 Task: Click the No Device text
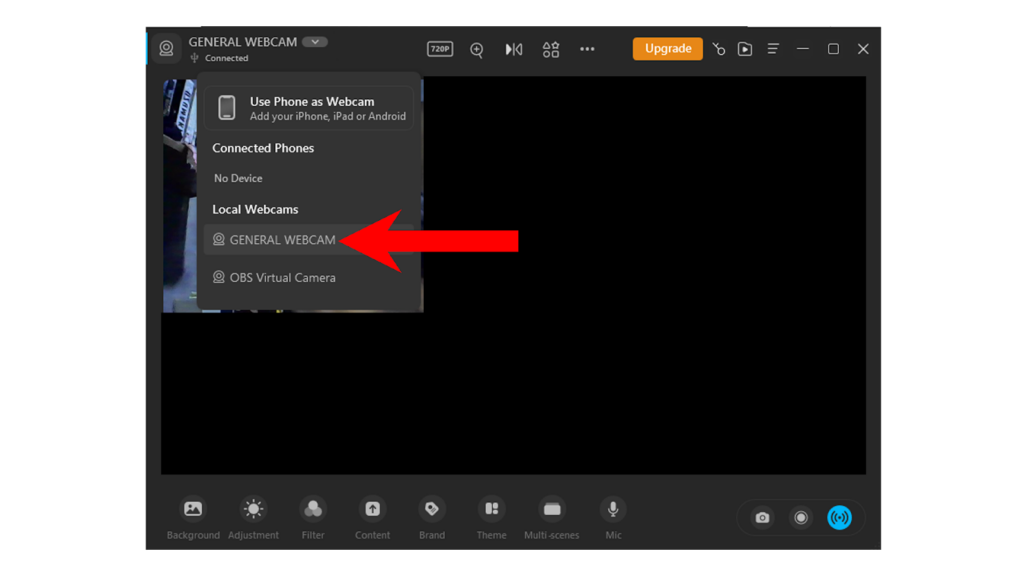tap(238, 178)
